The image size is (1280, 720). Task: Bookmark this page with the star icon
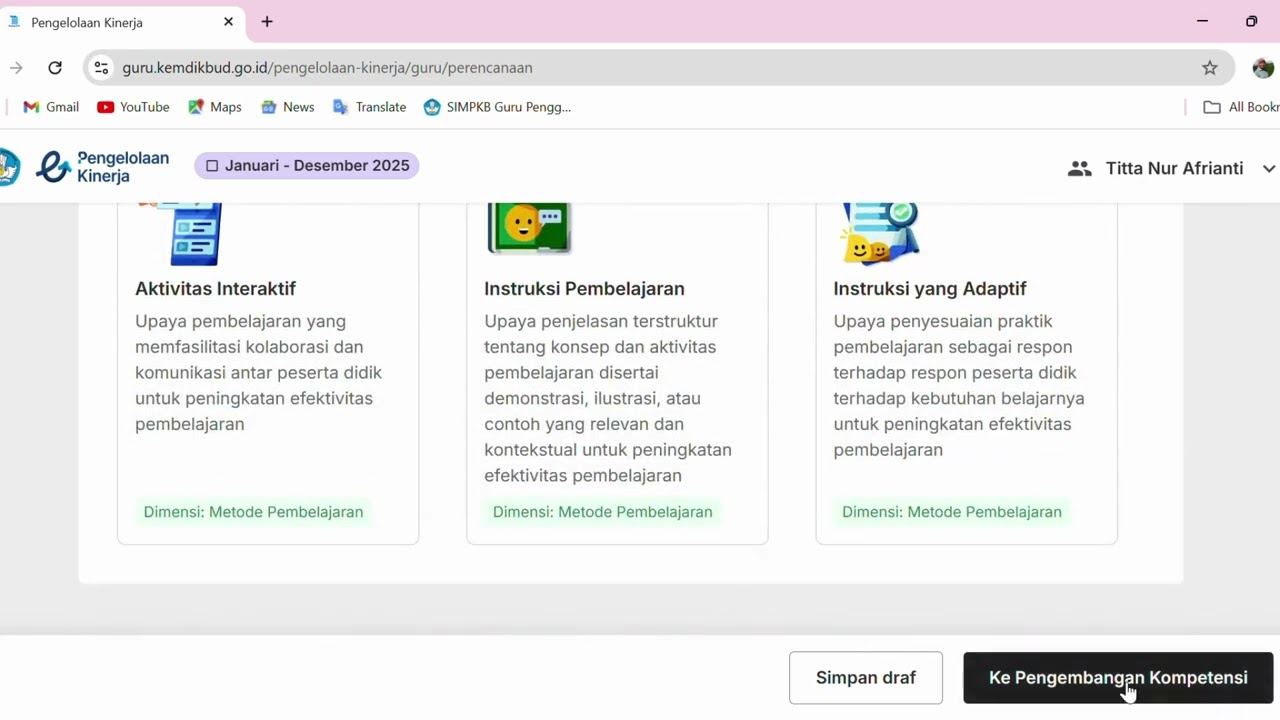point(1210,68)
